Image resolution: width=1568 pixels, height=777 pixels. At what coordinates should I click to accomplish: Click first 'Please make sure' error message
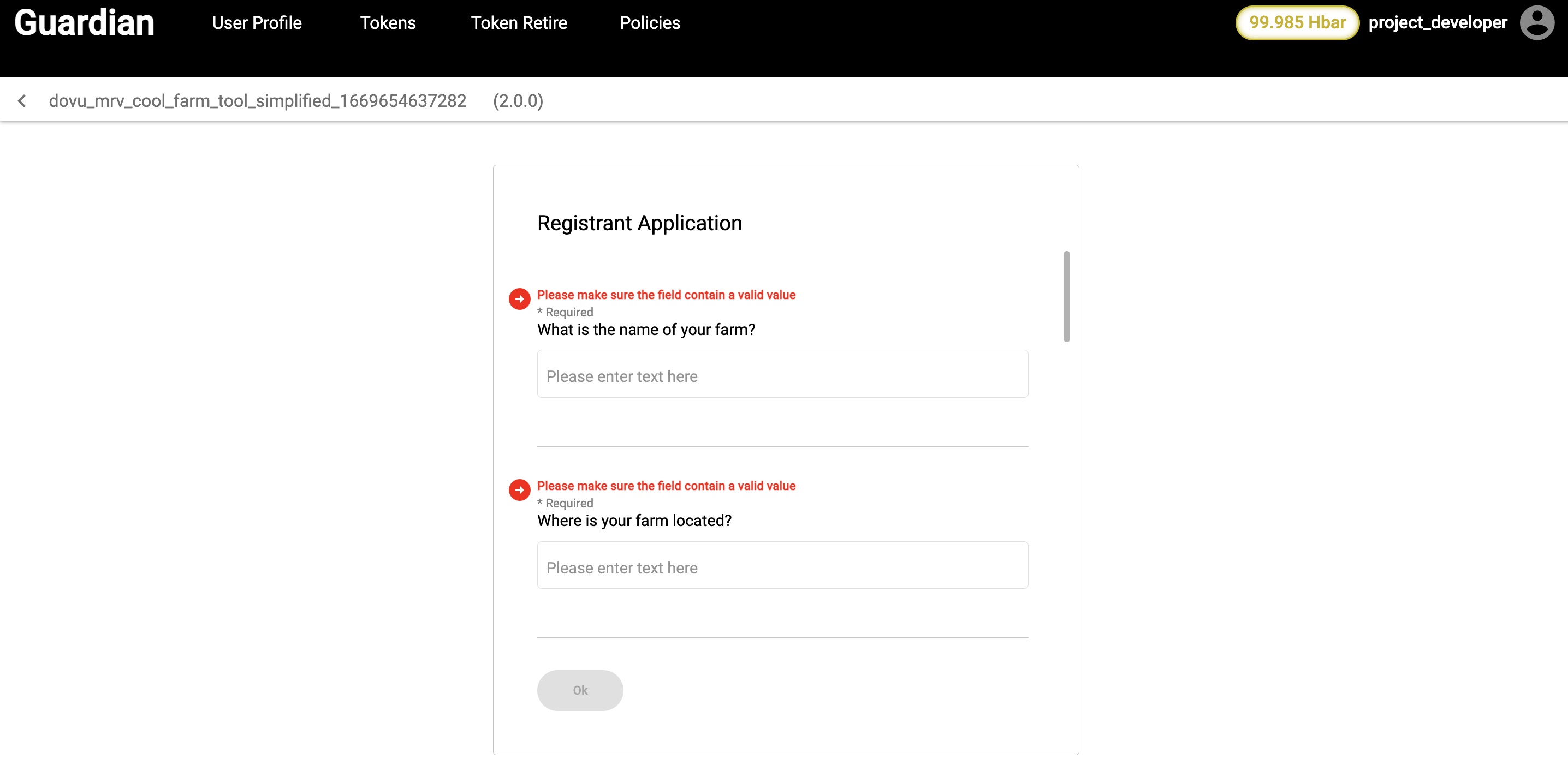[x=666, y=295]
